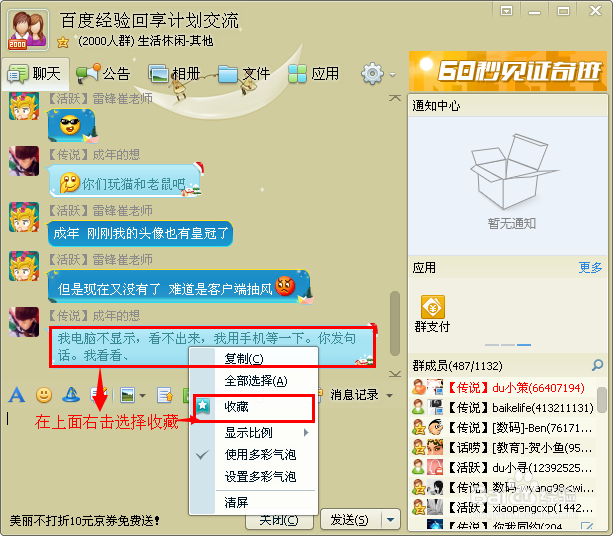Select member [数码]-Ben in list

[503, 428]
